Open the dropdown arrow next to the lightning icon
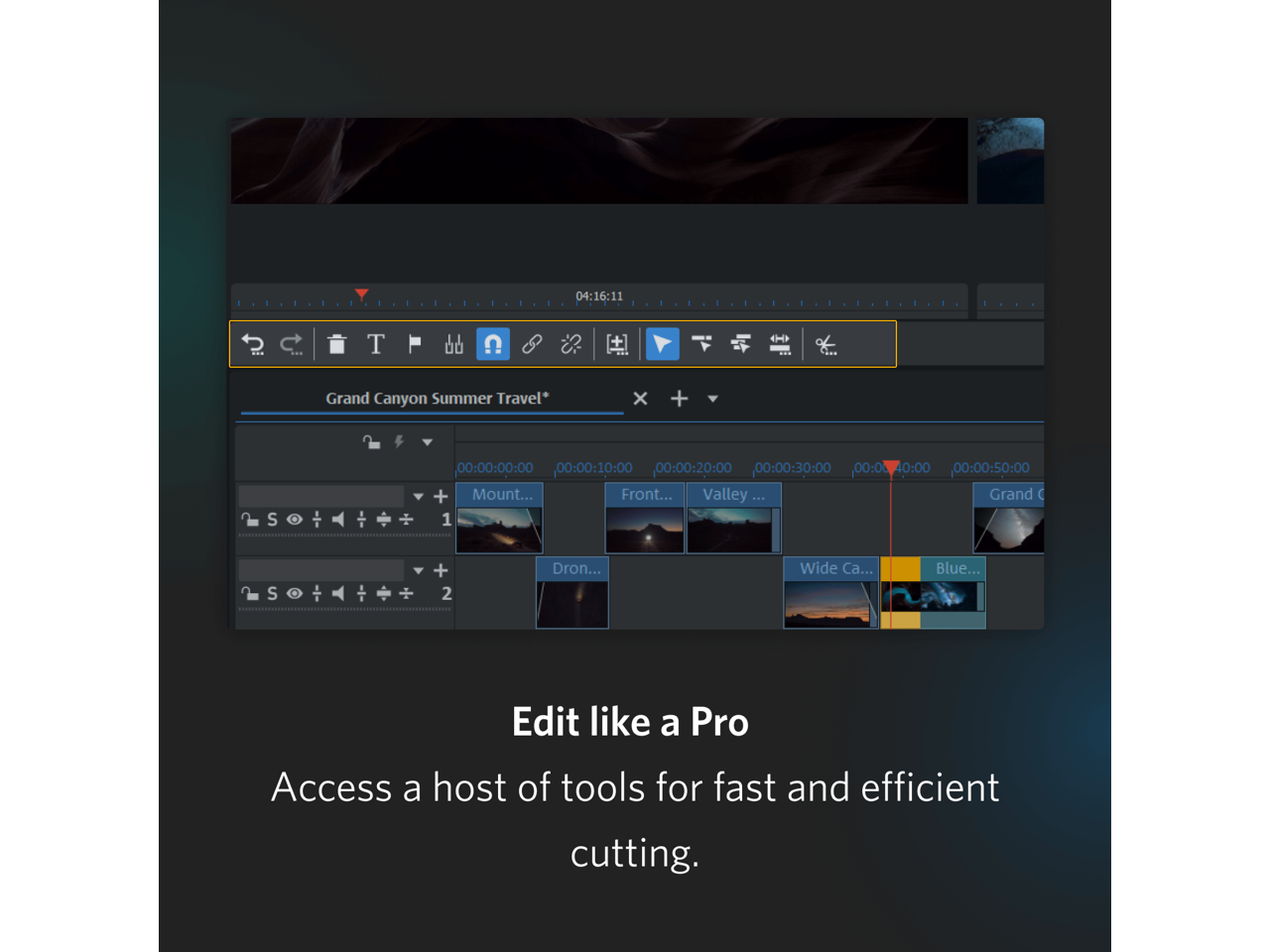Screen dimensions: 1270x952 coord(427,442)
